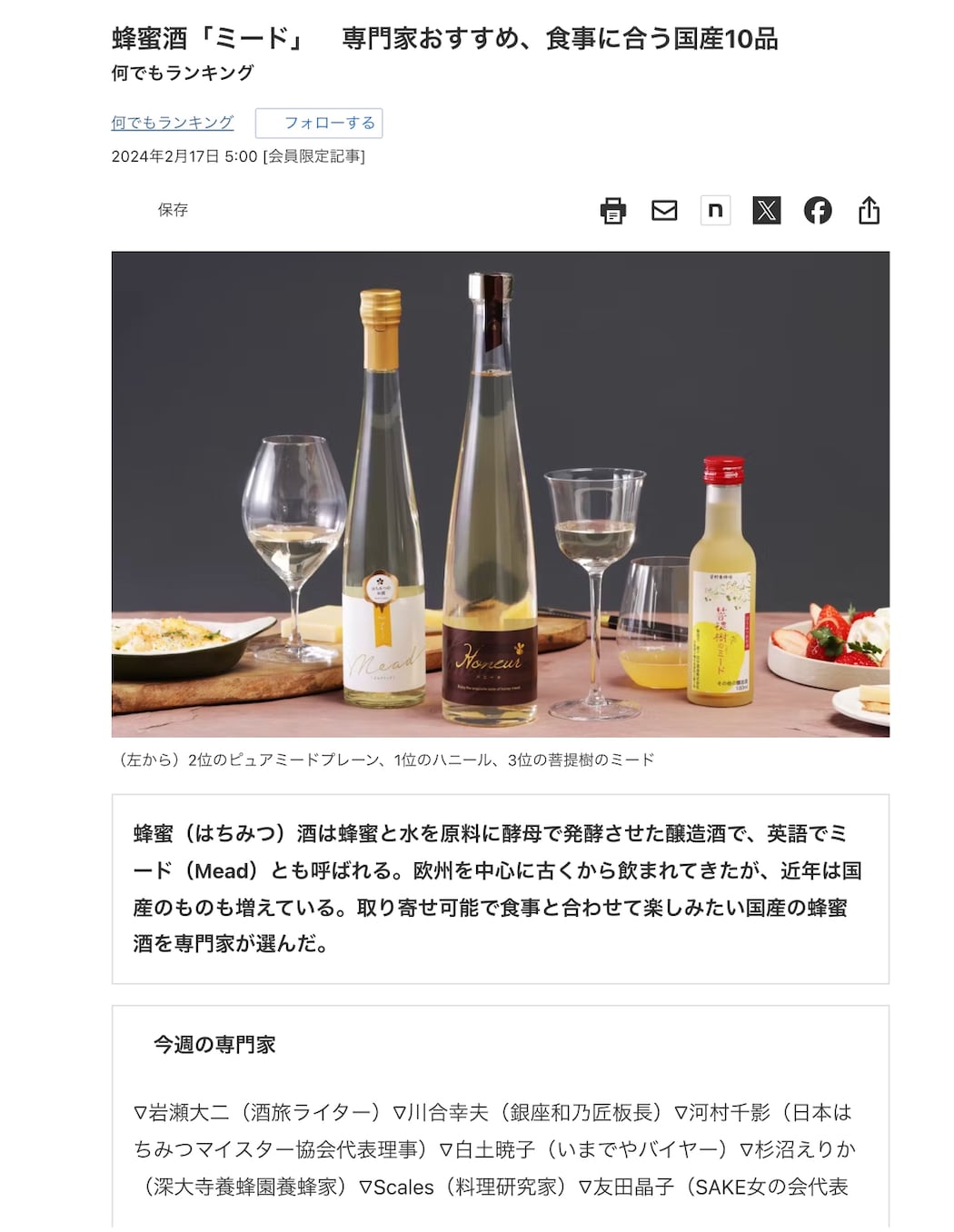Print the article with the printer icon
This screenshot has width=954, height=1232.
point(613,211)
